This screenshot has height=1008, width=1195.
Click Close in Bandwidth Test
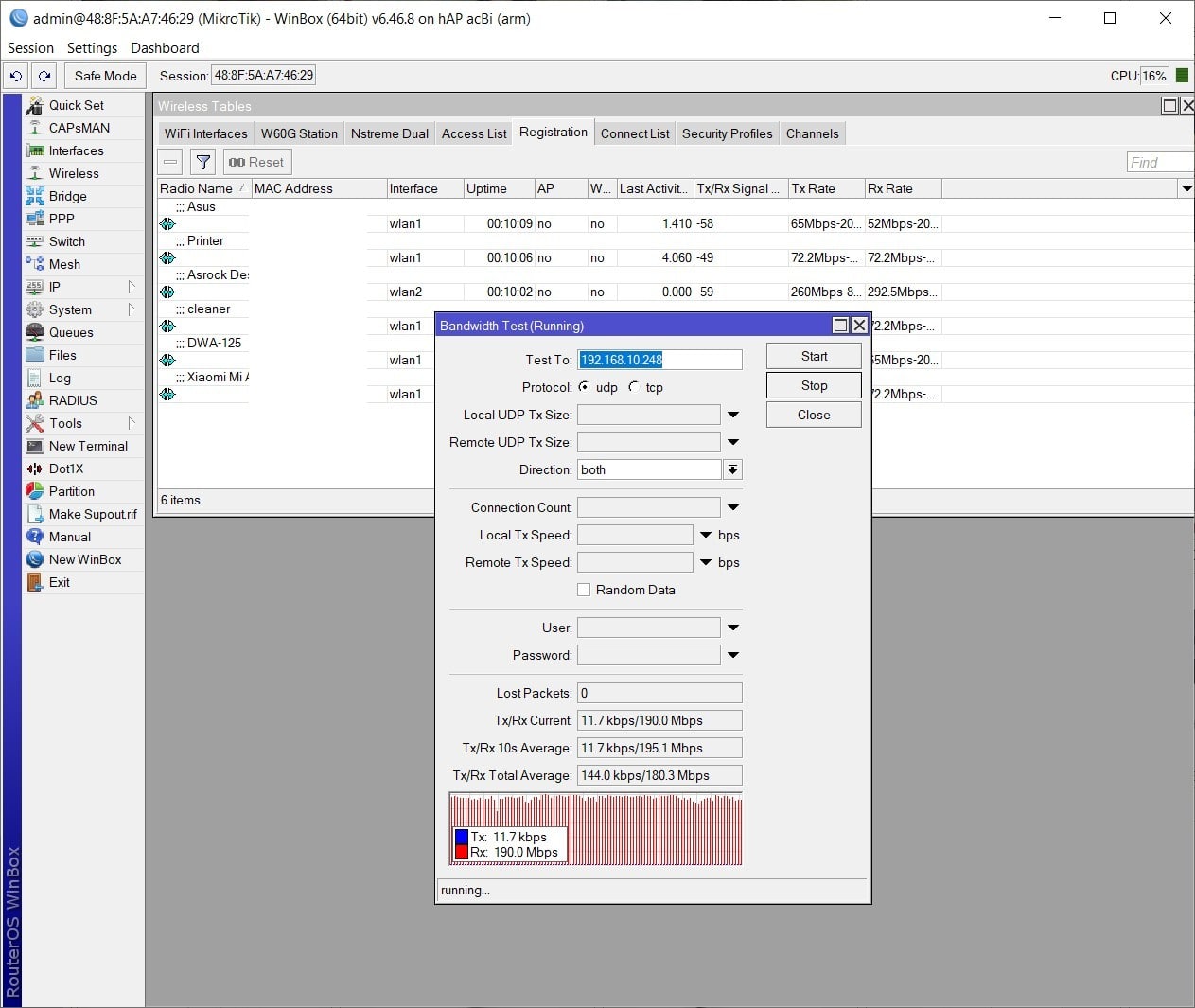coord(814,415)
